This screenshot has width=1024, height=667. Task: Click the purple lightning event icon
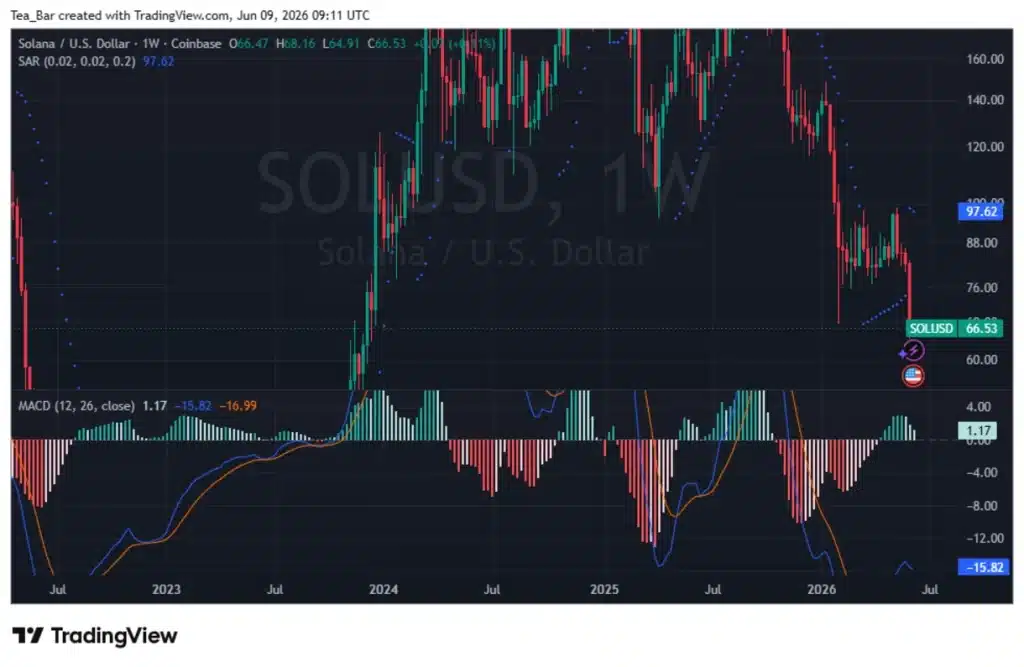912,351
